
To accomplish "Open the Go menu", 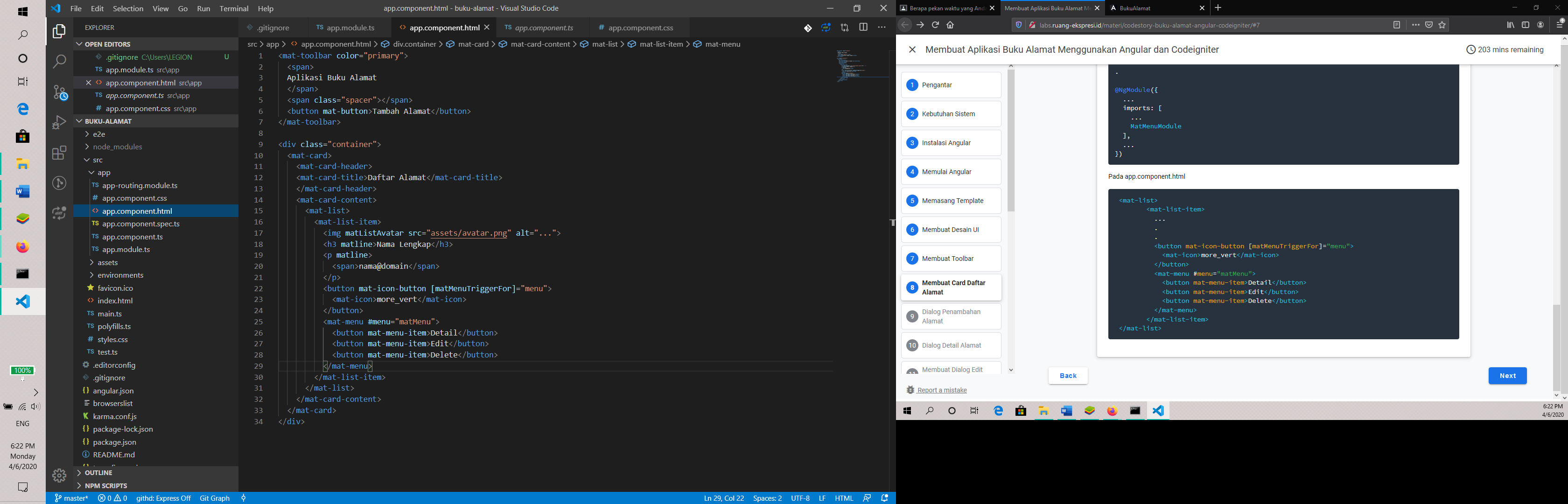I will pos(182,8).
